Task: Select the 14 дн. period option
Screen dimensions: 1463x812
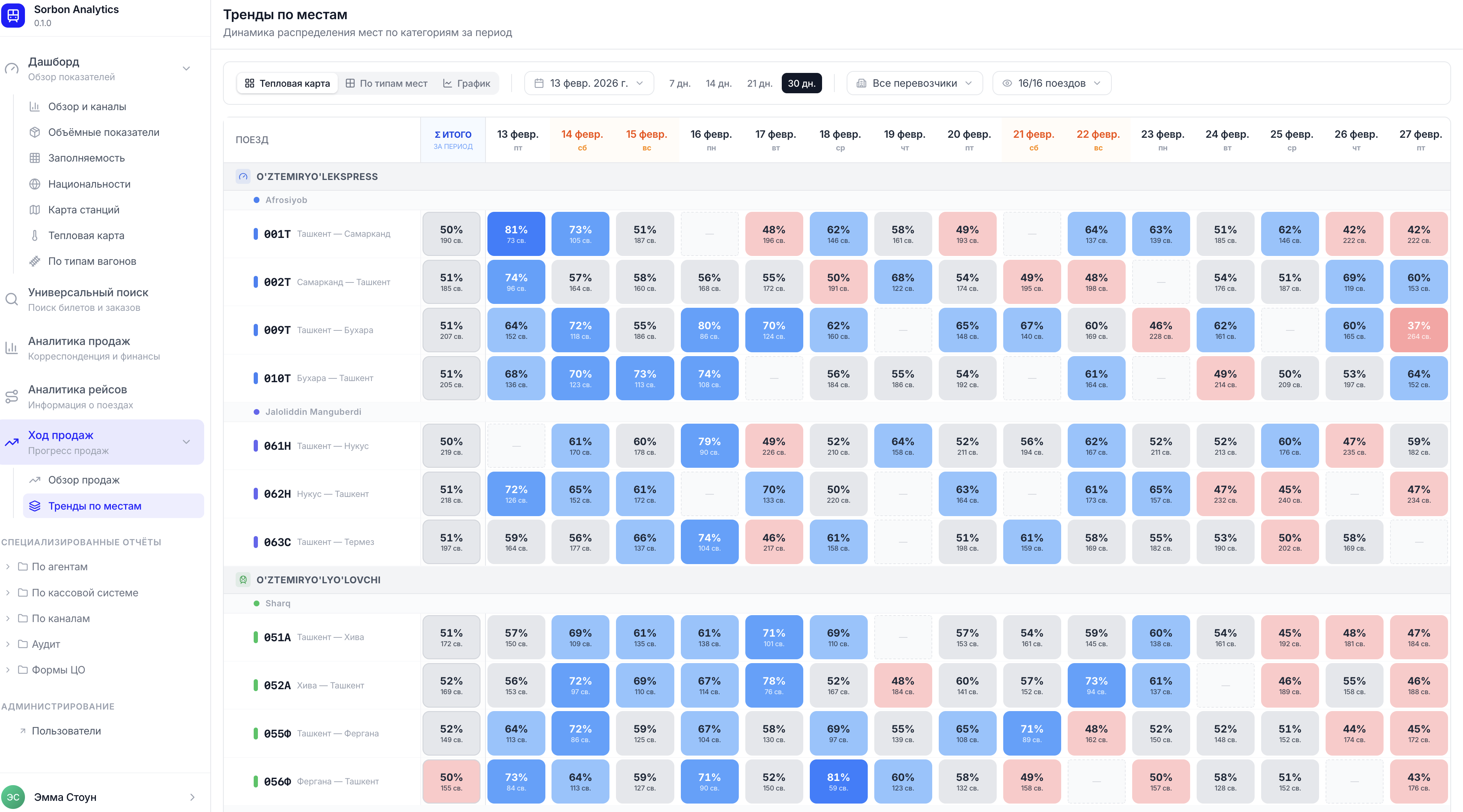Action: [718, 84]
